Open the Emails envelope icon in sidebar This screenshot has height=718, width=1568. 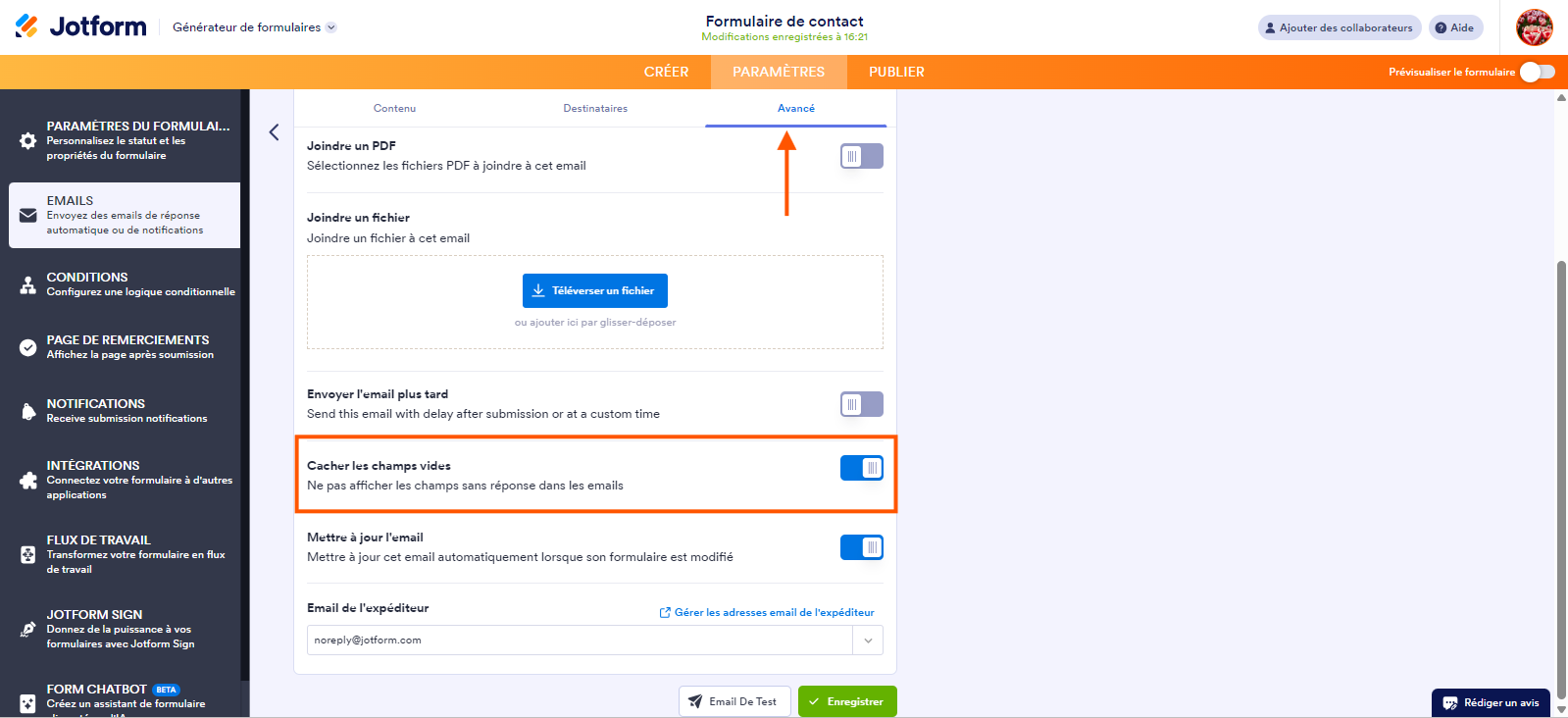(x=28, y=216)
